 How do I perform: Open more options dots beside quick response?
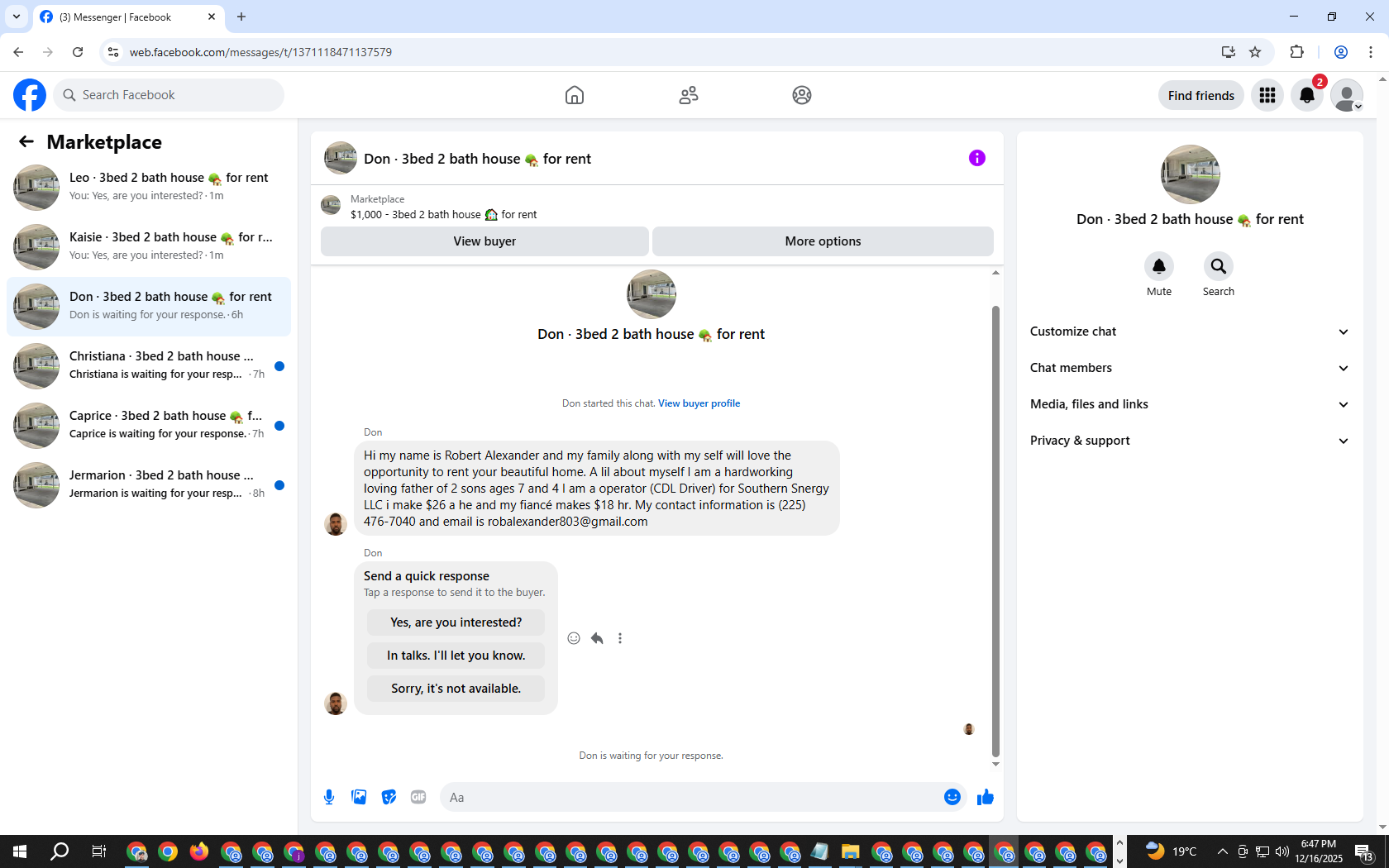point(620,638)
